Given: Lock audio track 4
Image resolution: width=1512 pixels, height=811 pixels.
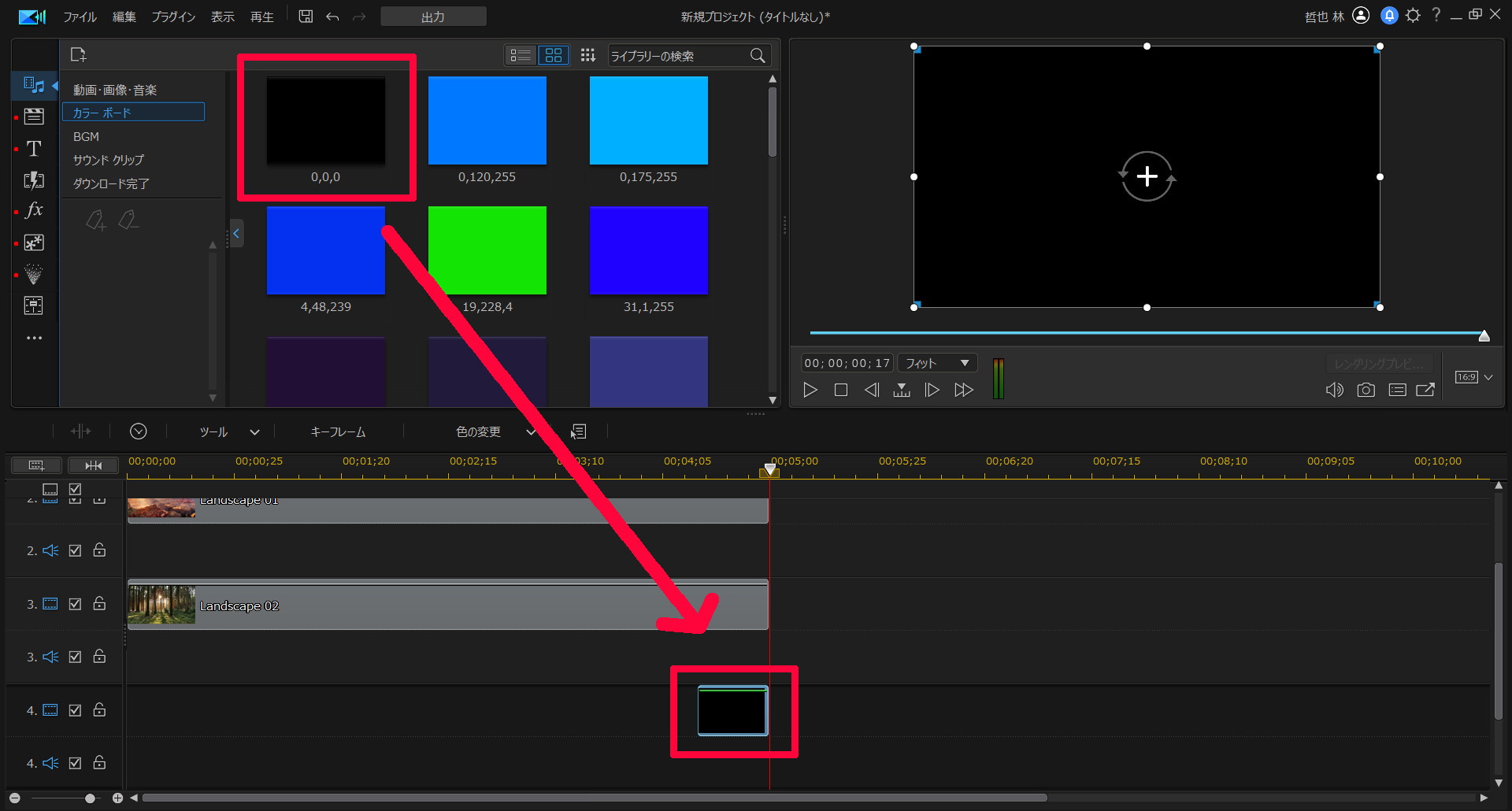Looking at the screenshot, I should coord(99,762).
